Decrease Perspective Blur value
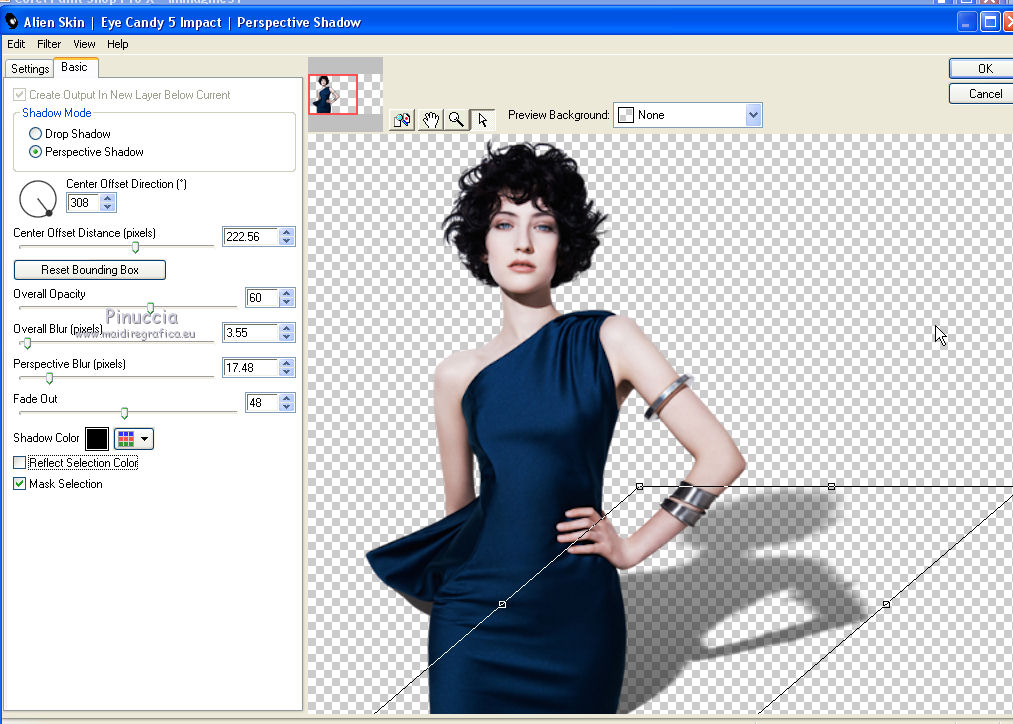The image size is (1013, 724). tap(287, 371)
